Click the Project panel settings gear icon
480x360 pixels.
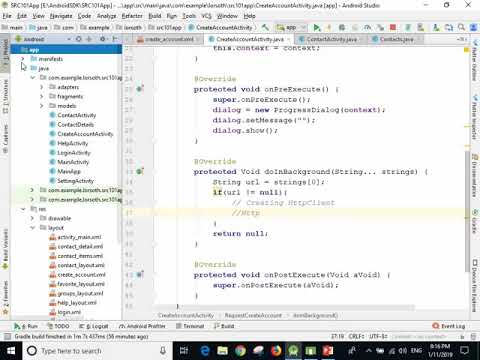click(103, 39)
